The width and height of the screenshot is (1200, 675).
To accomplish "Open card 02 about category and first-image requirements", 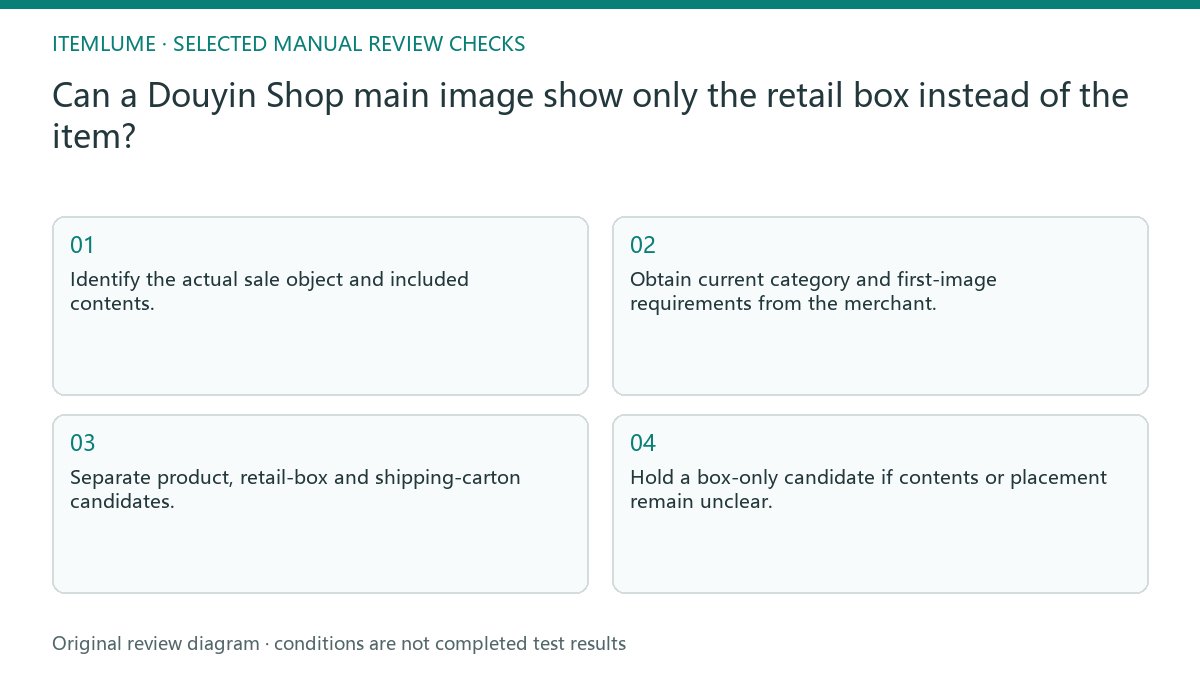I will pyautogui.click(x=880, y=306).
